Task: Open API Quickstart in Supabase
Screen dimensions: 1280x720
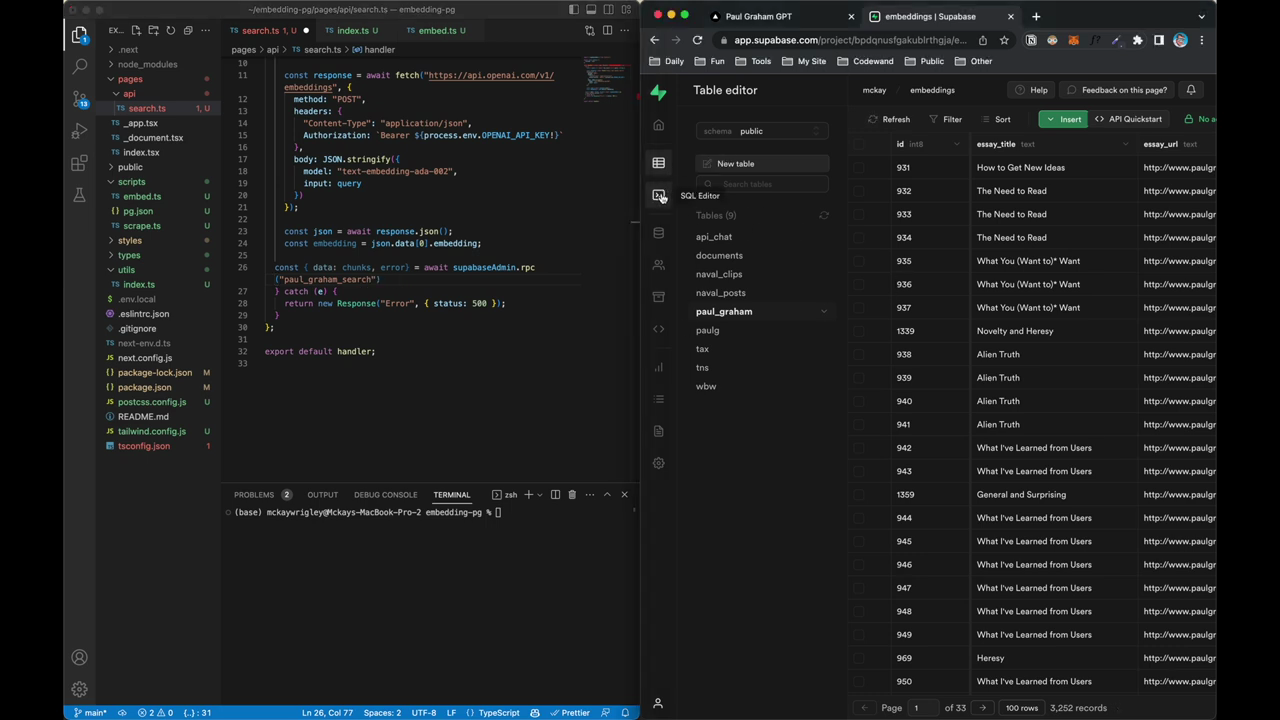Action: pyautogui.click(x=1128, y=119)
